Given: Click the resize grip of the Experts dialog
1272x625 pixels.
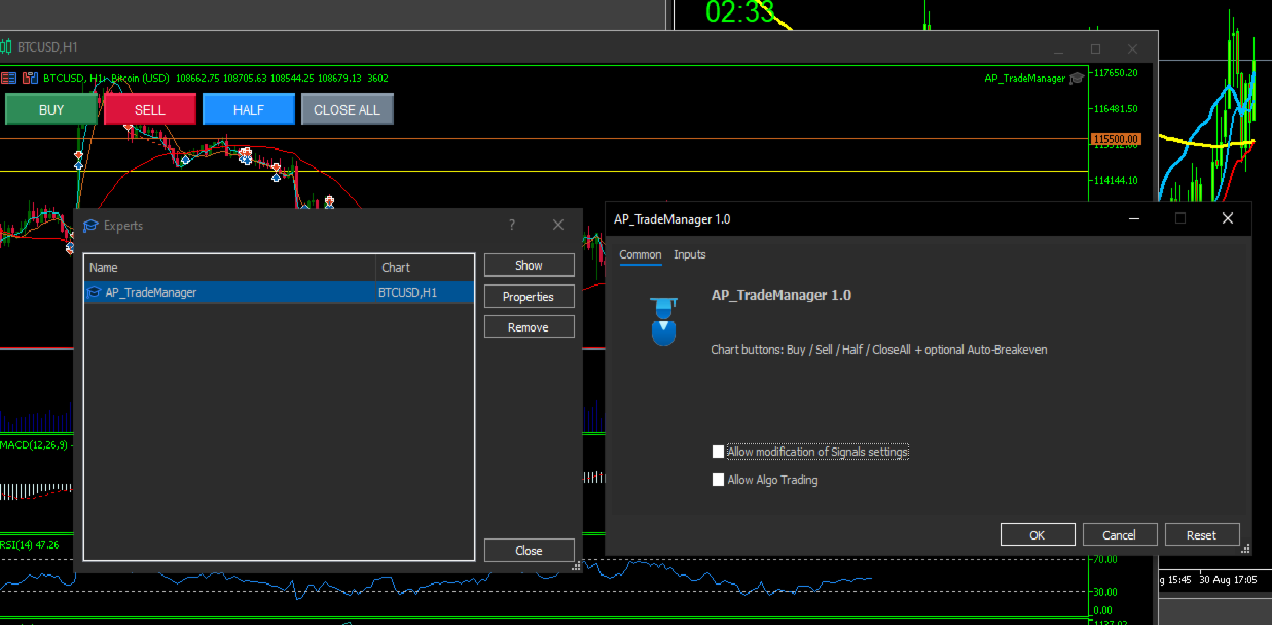Looking at the screenshot, I should pyautogui.click(x=576, y=566).
